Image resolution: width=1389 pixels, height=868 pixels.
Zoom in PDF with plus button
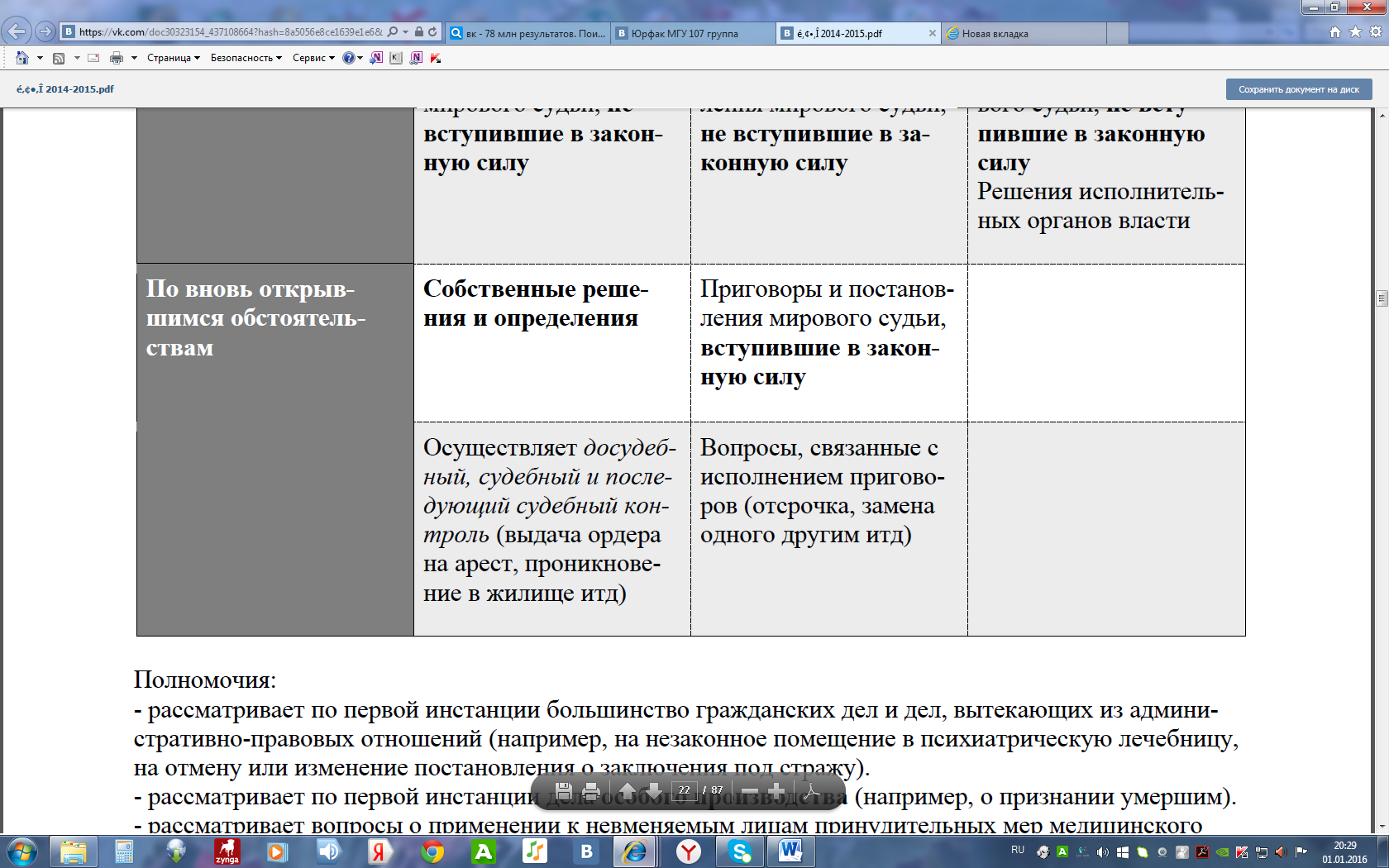[776, 791]
